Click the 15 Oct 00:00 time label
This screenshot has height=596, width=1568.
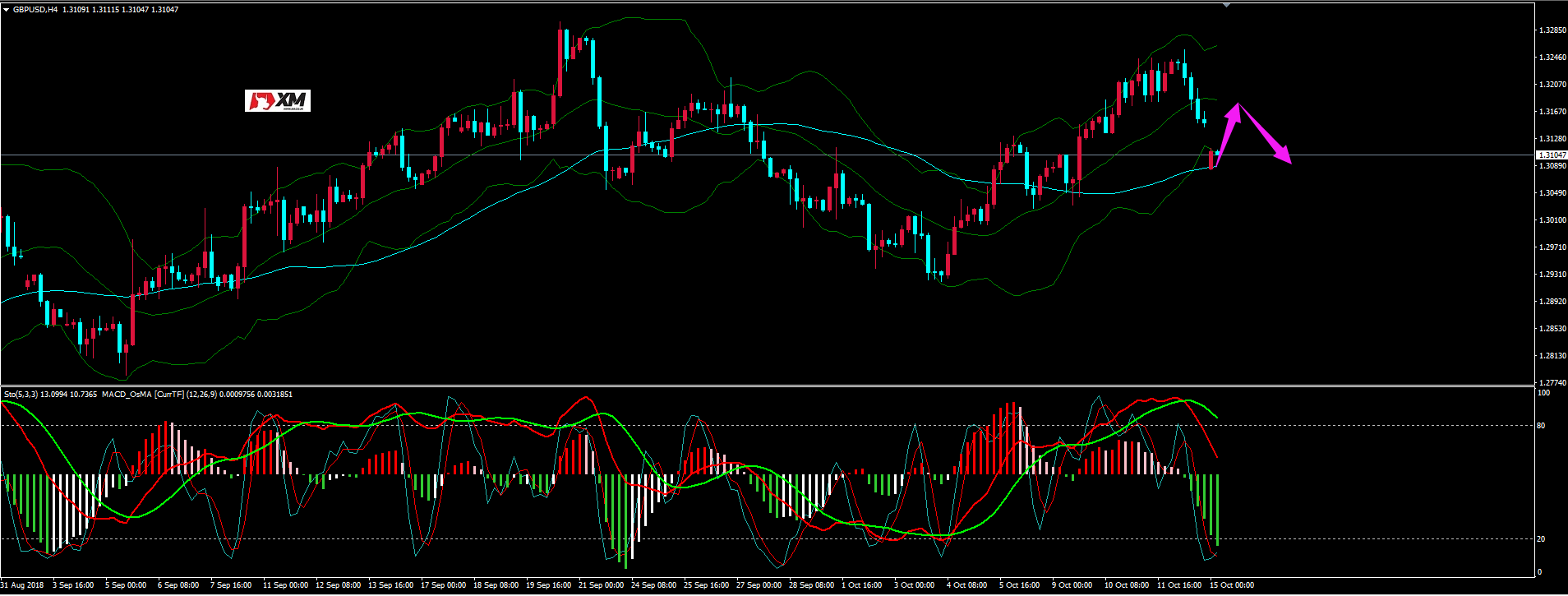[1232, 585]
